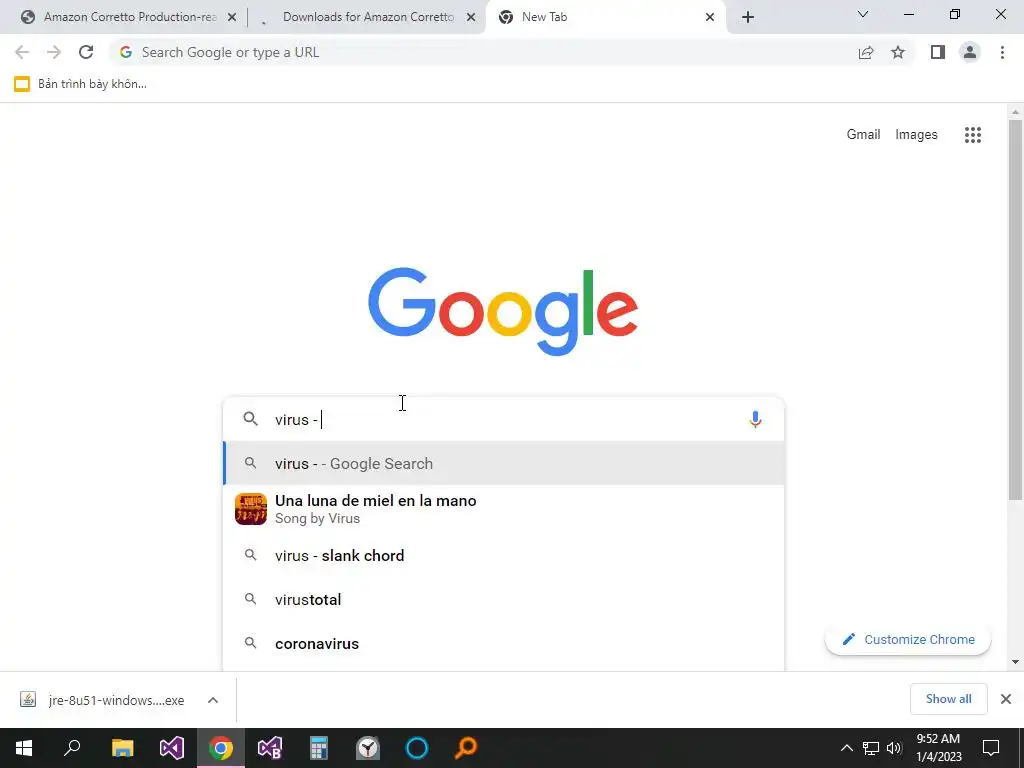Open the side panel icon
The height and width of the screenshot is (768, 1024).
pyautogui.click(x=938, y=52)
